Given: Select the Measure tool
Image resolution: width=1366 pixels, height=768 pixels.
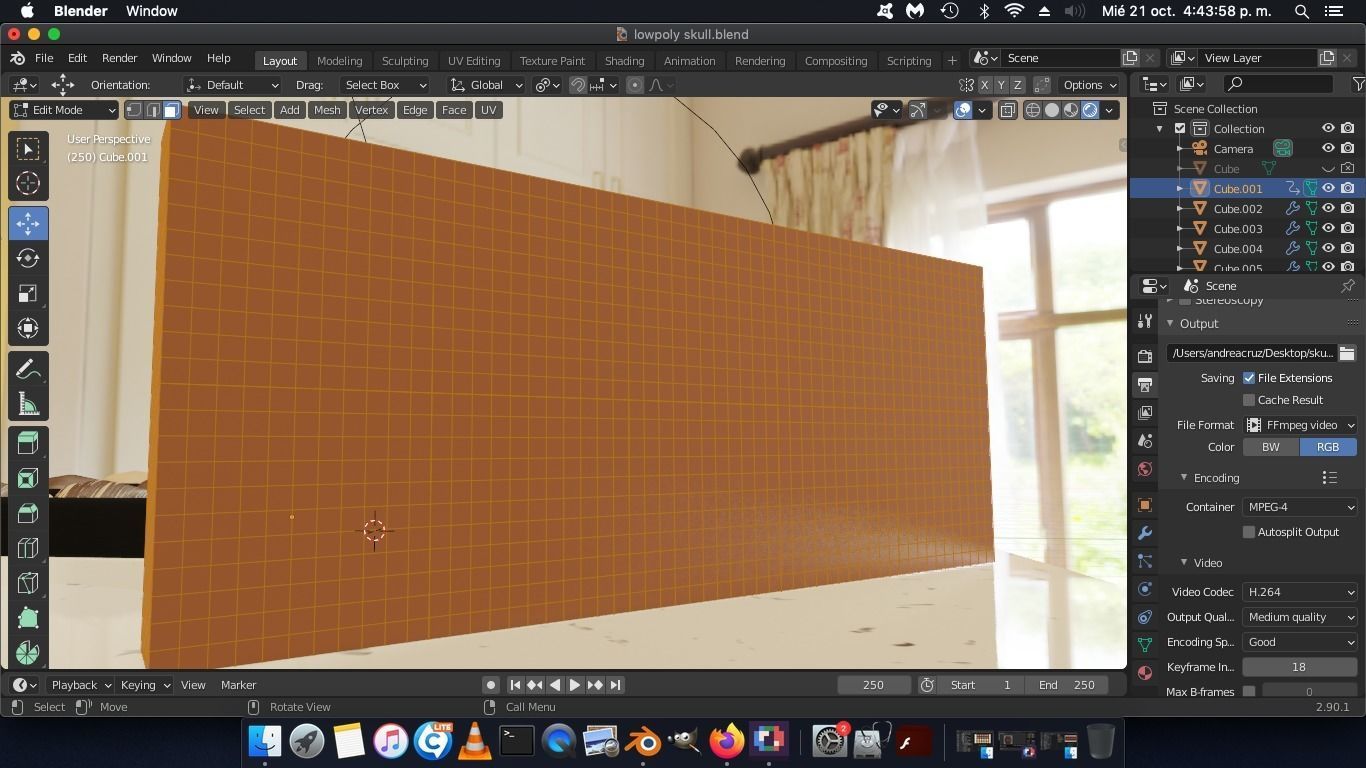Looking at the screenshot, I should coord(28,404).
